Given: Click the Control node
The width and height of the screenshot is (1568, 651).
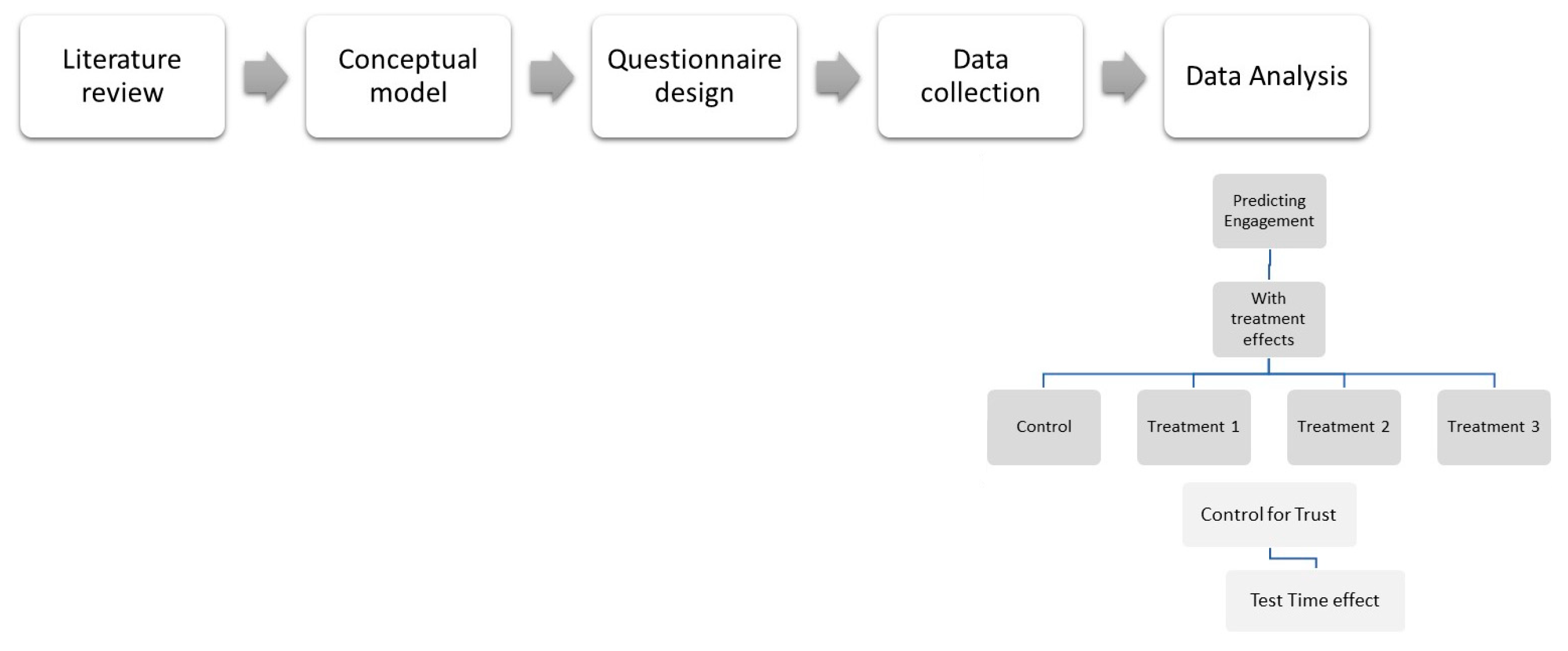Looking at the screenshot, I should click(x=1043, y=427).
